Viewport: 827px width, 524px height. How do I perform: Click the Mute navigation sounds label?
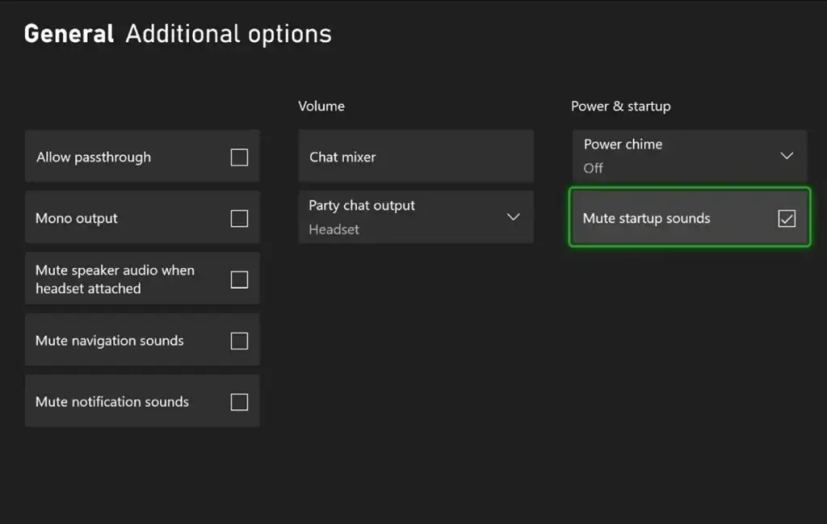tap(109, 341)
